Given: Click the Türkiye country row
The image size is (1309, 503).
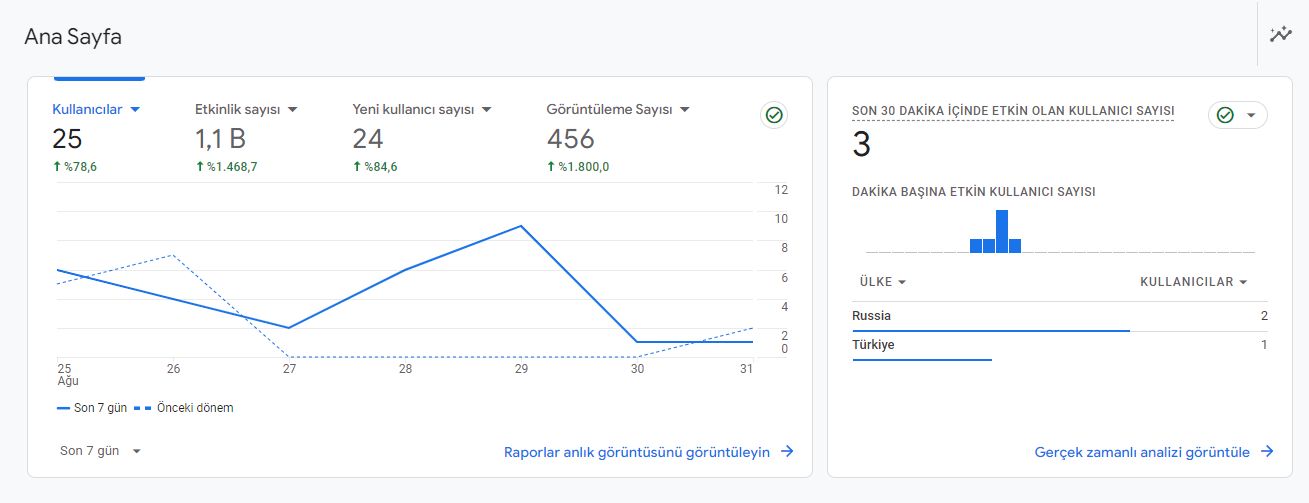Looking at the screenshot, I should click(x=1060, y=345).
